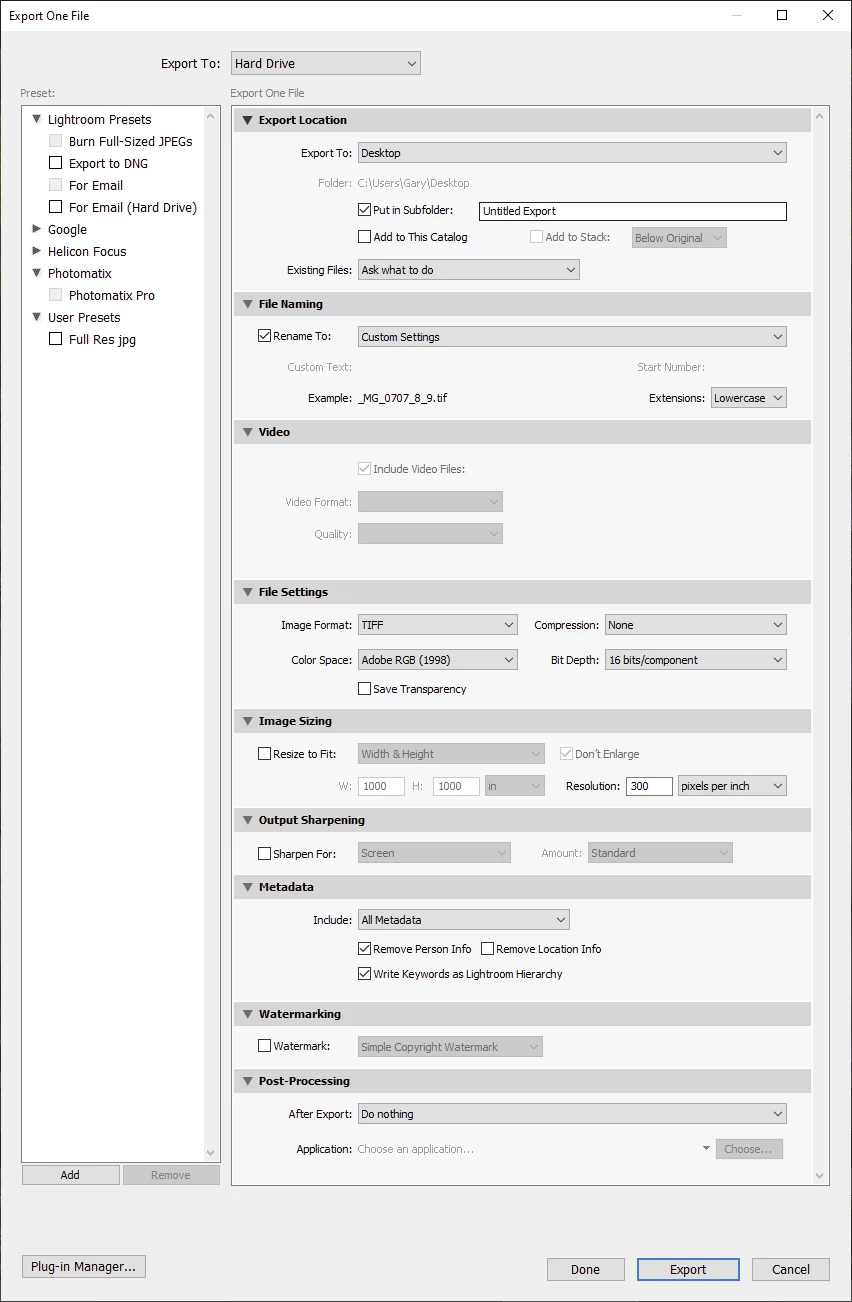Collapse the Watermarking section triangle

point(248,1014)
